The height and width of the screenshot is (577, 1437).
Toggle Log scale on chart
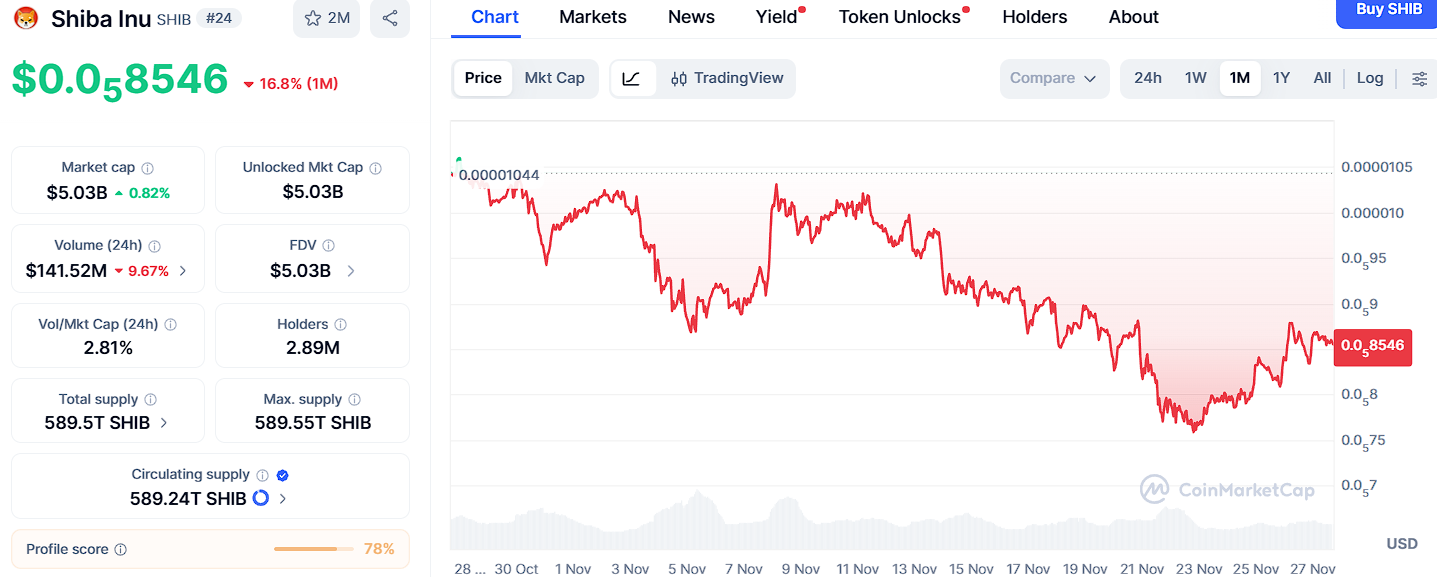pyautogui.click(x=1370, y=78)
